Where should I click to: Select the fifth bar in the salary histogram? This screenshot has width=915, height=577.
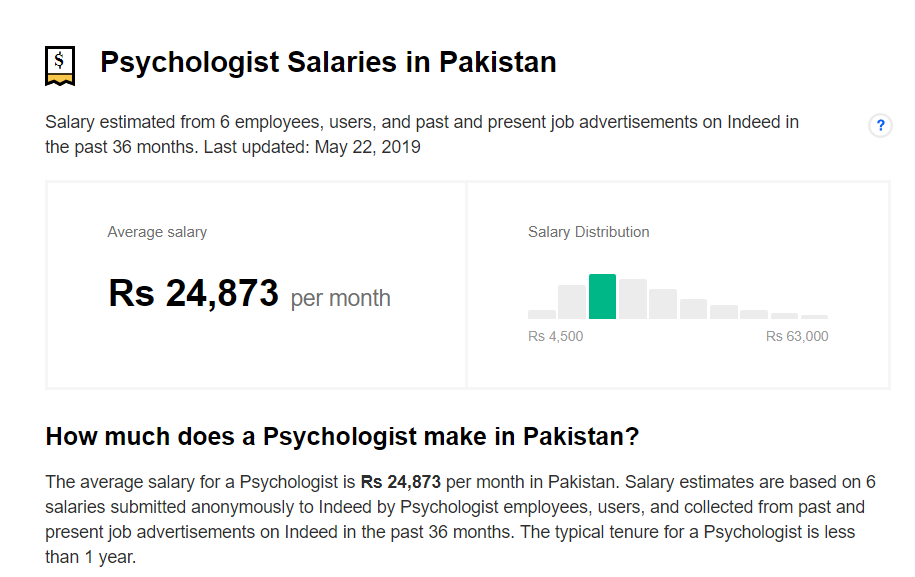[663, 304]
